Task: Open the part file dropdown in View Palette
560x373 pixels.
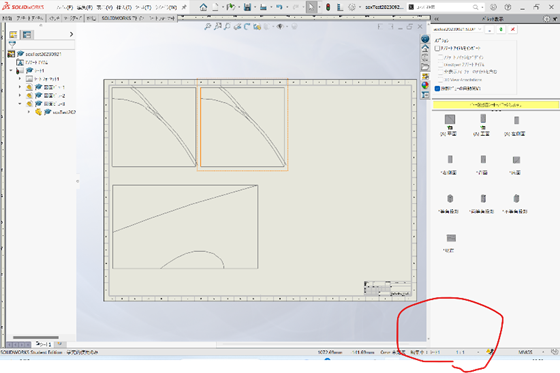Action: (458, 29)
